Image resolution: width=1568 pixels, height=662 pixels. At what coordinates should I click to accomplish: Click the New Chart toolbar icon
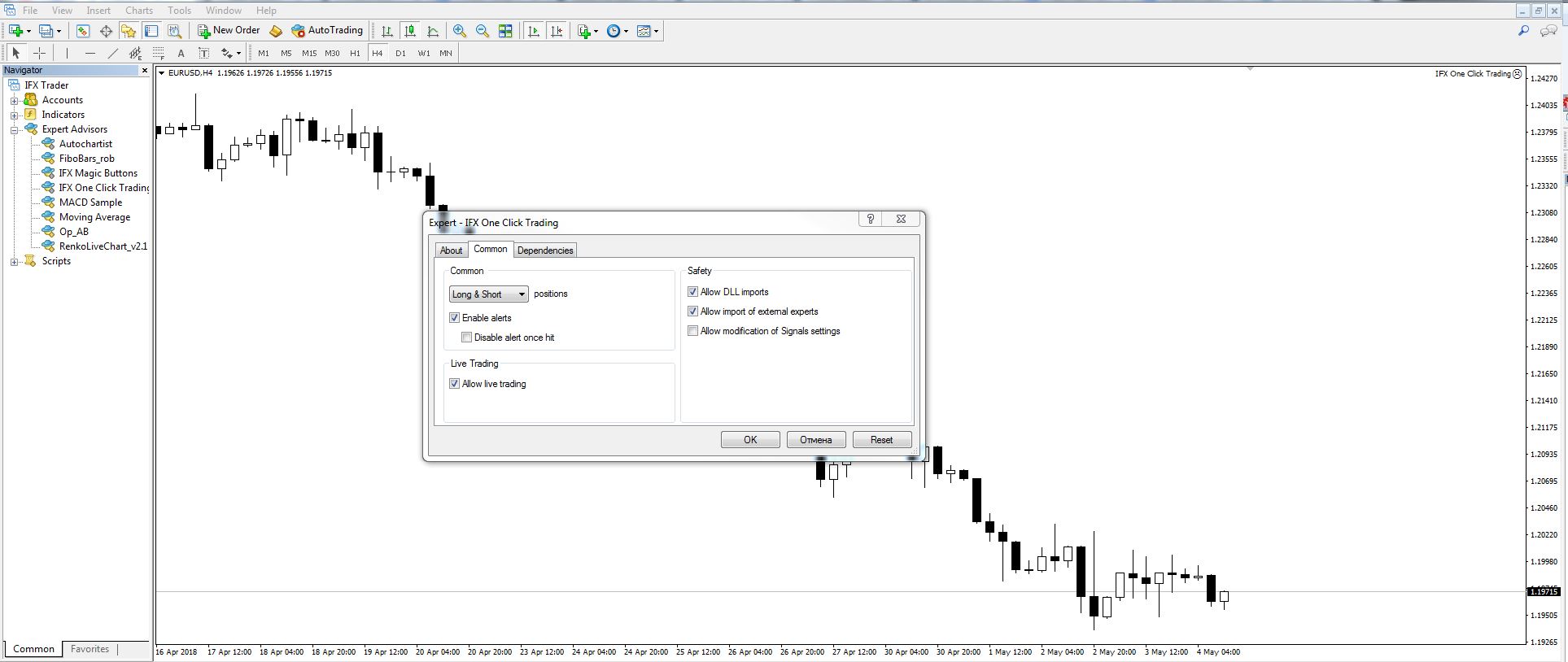pyautogui.click(x=15, y=31)
